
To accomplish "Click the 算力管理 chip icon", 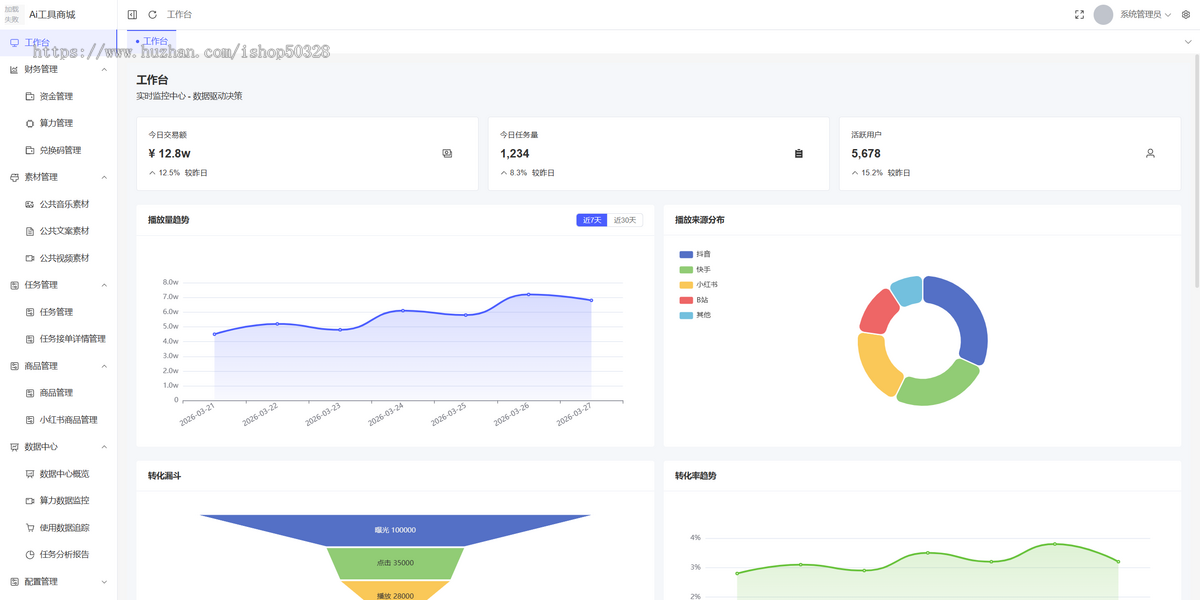I will tap(30, 123).
